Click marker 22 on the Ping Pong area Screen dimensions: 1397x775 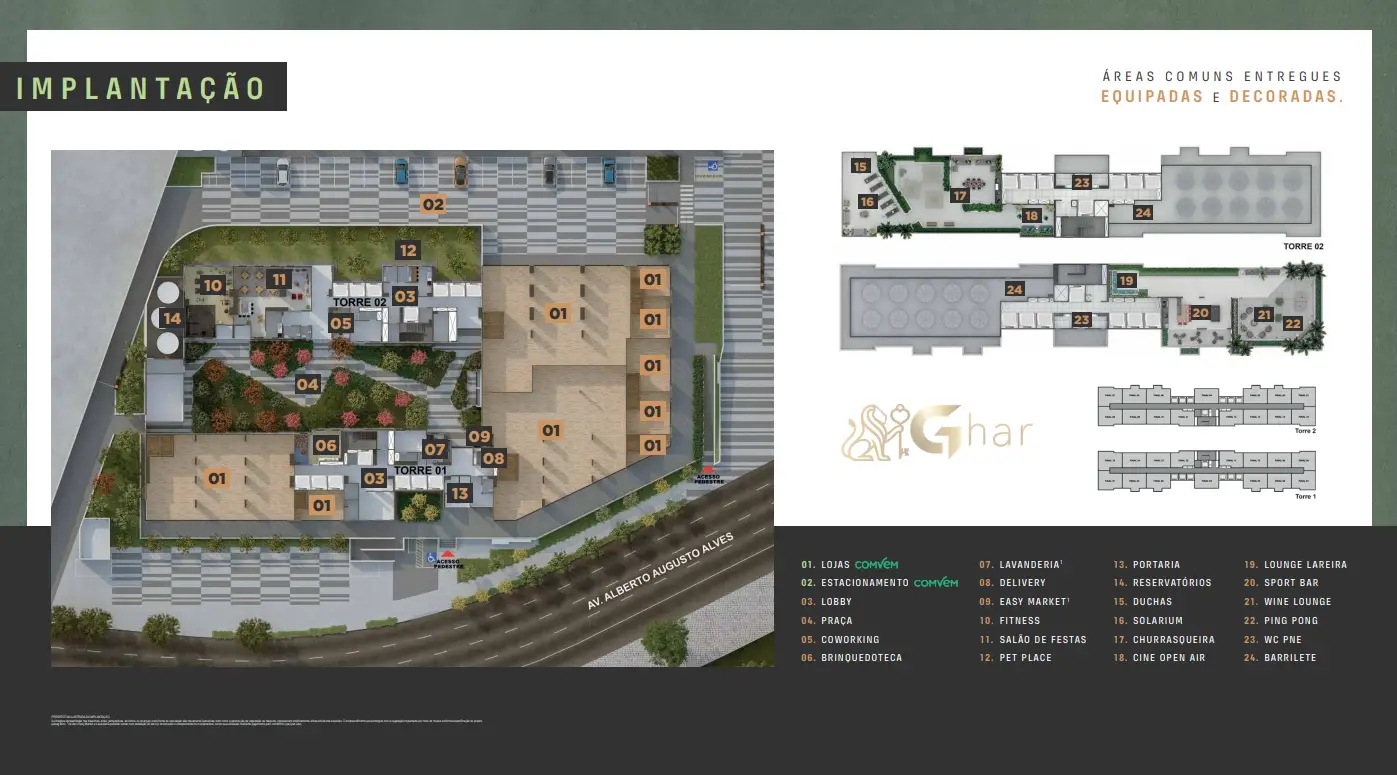[1293, 323]
